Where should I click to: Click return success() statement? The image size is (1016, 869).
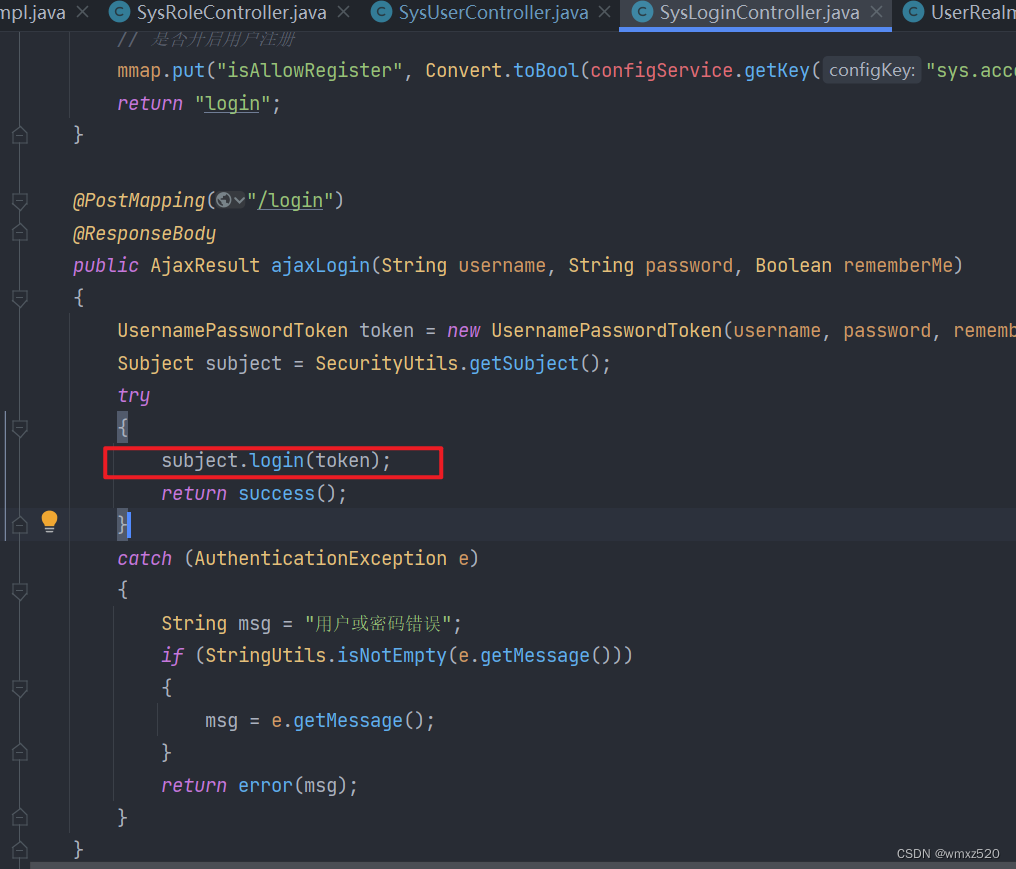point(254,493)
